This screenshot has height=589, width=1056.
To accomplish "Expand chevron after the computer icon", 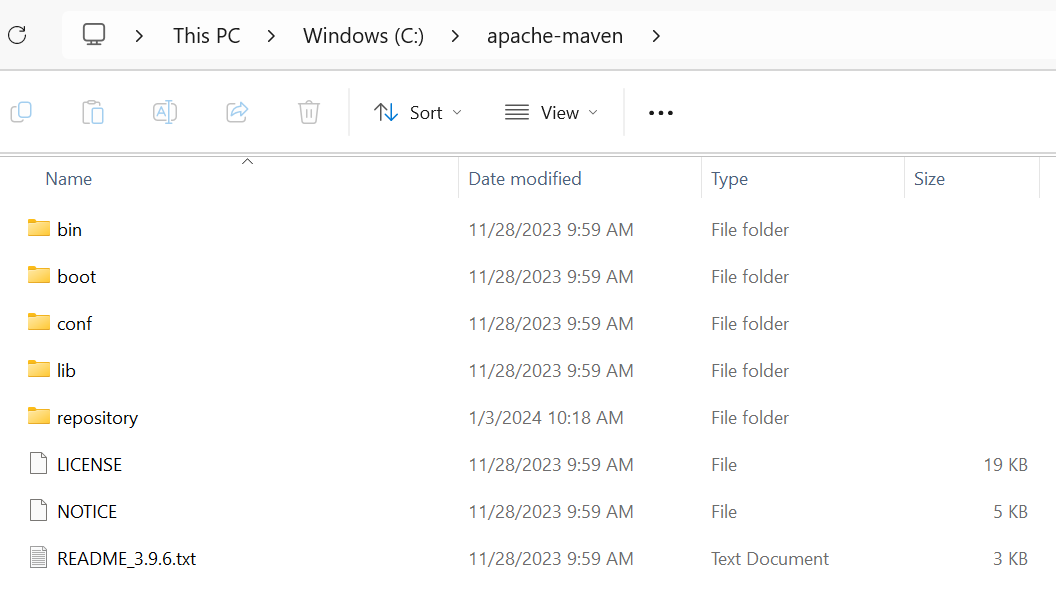I will (139, 36).
